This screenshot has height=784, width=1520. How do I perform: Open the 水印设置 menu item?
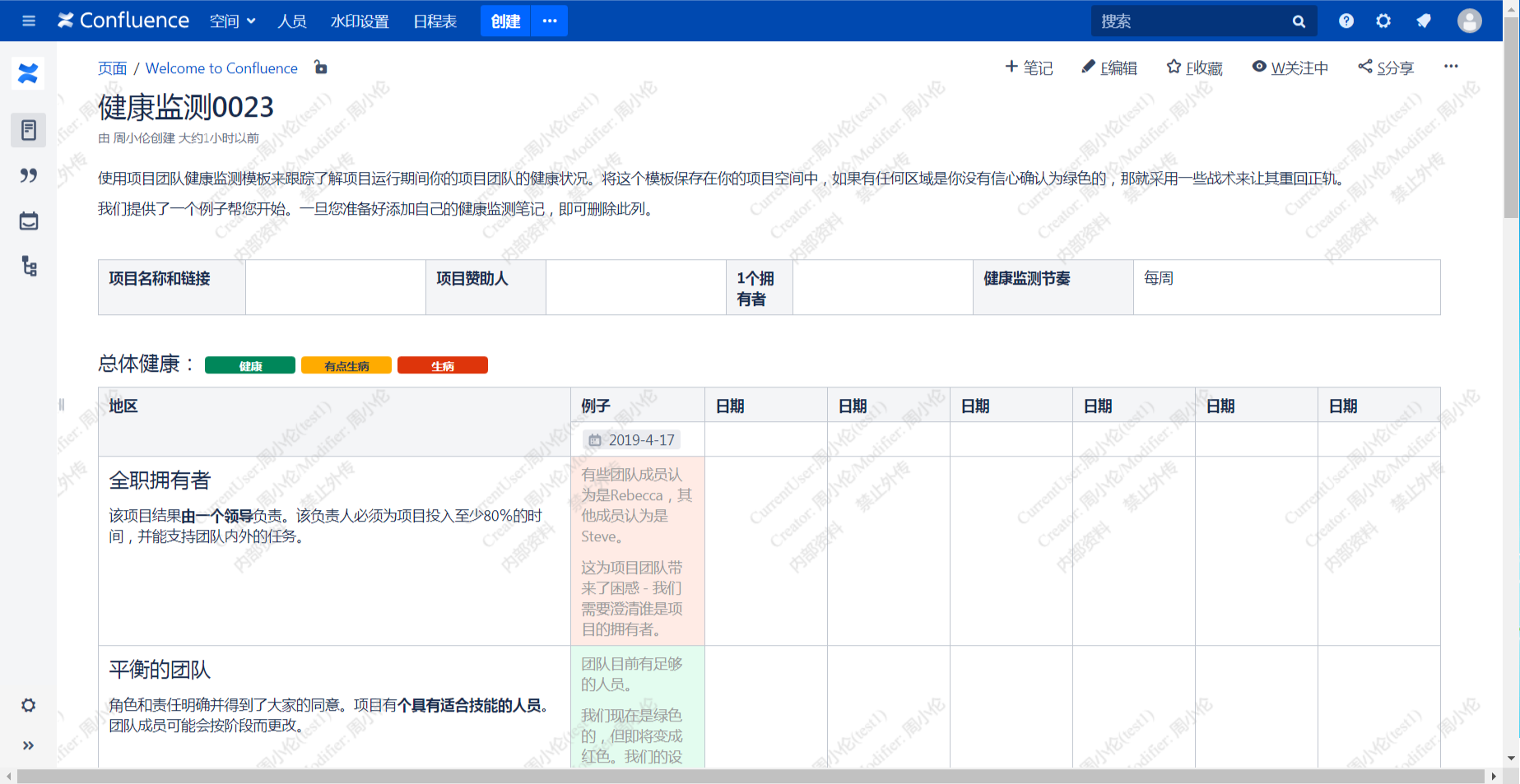pos(360,21)
